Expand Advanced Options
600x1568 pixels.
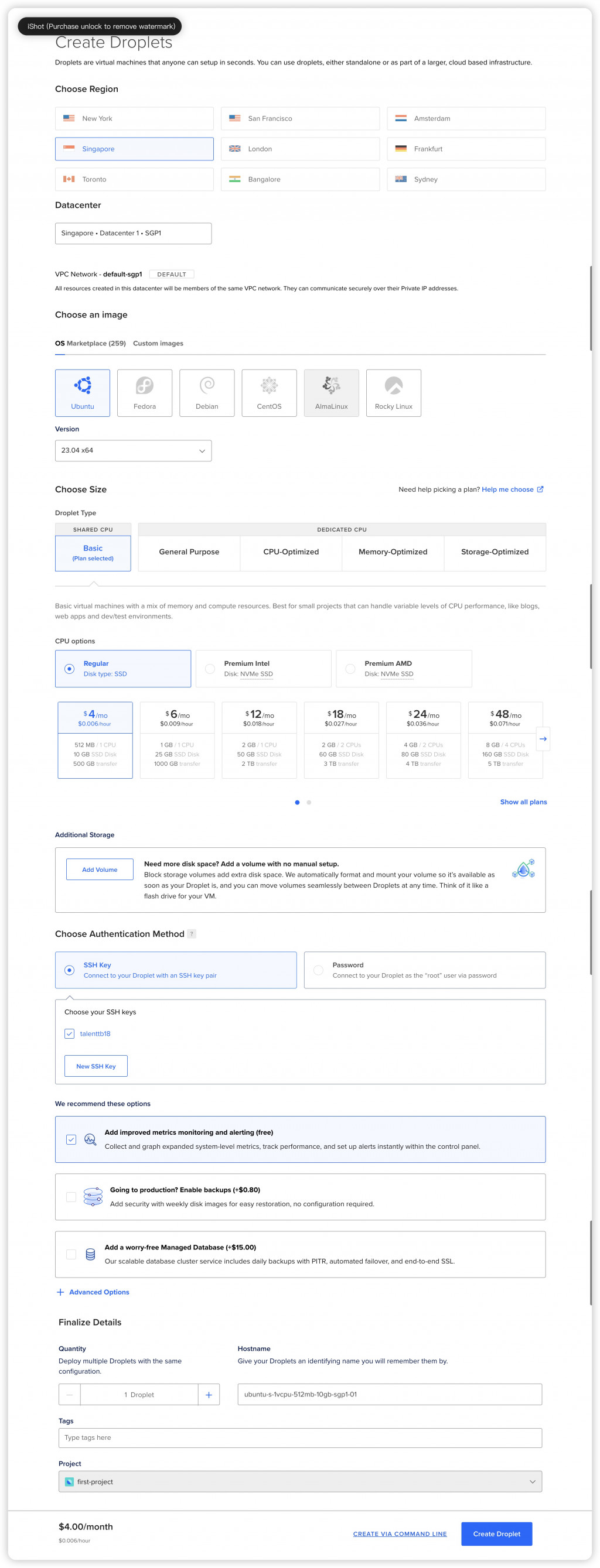coord(93,1292)
